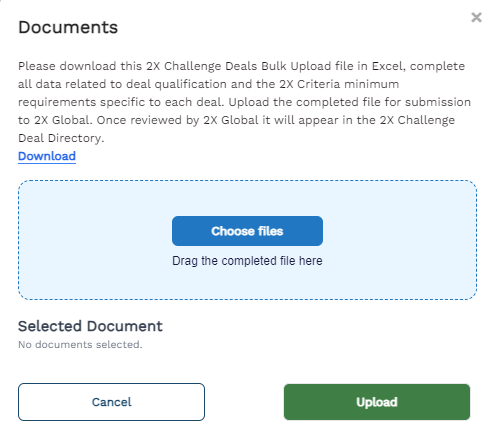The image size is (493, 431).
Task: Close the Documents dialog with the X icon
Action: (x=476, y=17)
